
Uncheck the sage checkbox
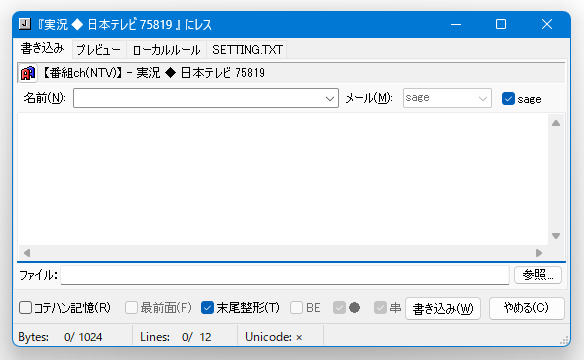pyautogui.click(x=508, y=99)
